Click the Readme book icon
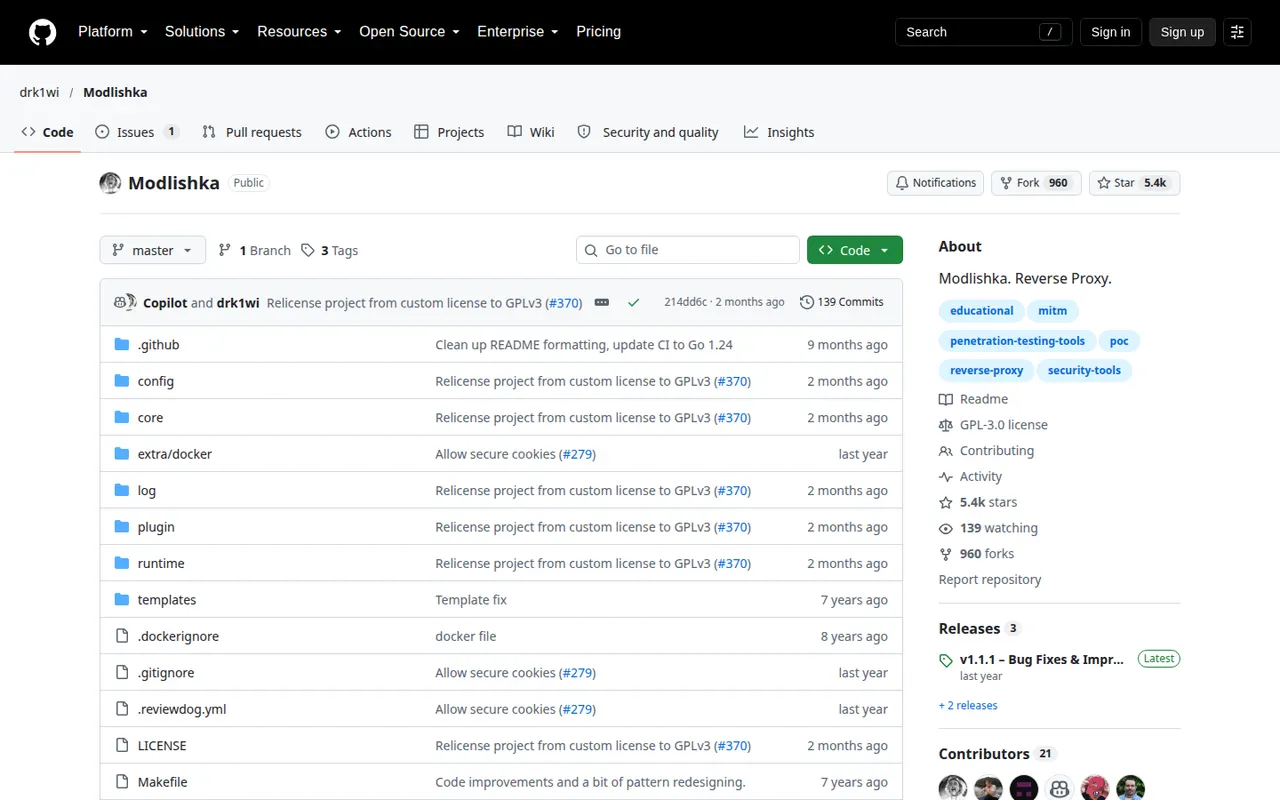This screenshot has height=800, width=1280. click(946, 399)
